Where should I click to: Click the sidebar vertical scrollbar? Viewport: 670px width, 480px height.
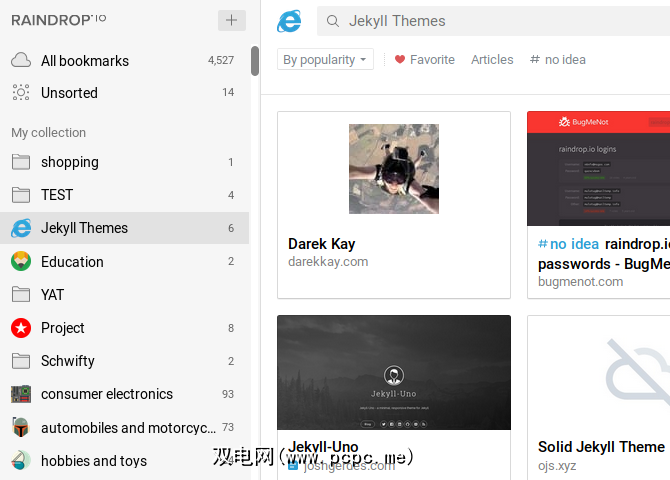255,61
